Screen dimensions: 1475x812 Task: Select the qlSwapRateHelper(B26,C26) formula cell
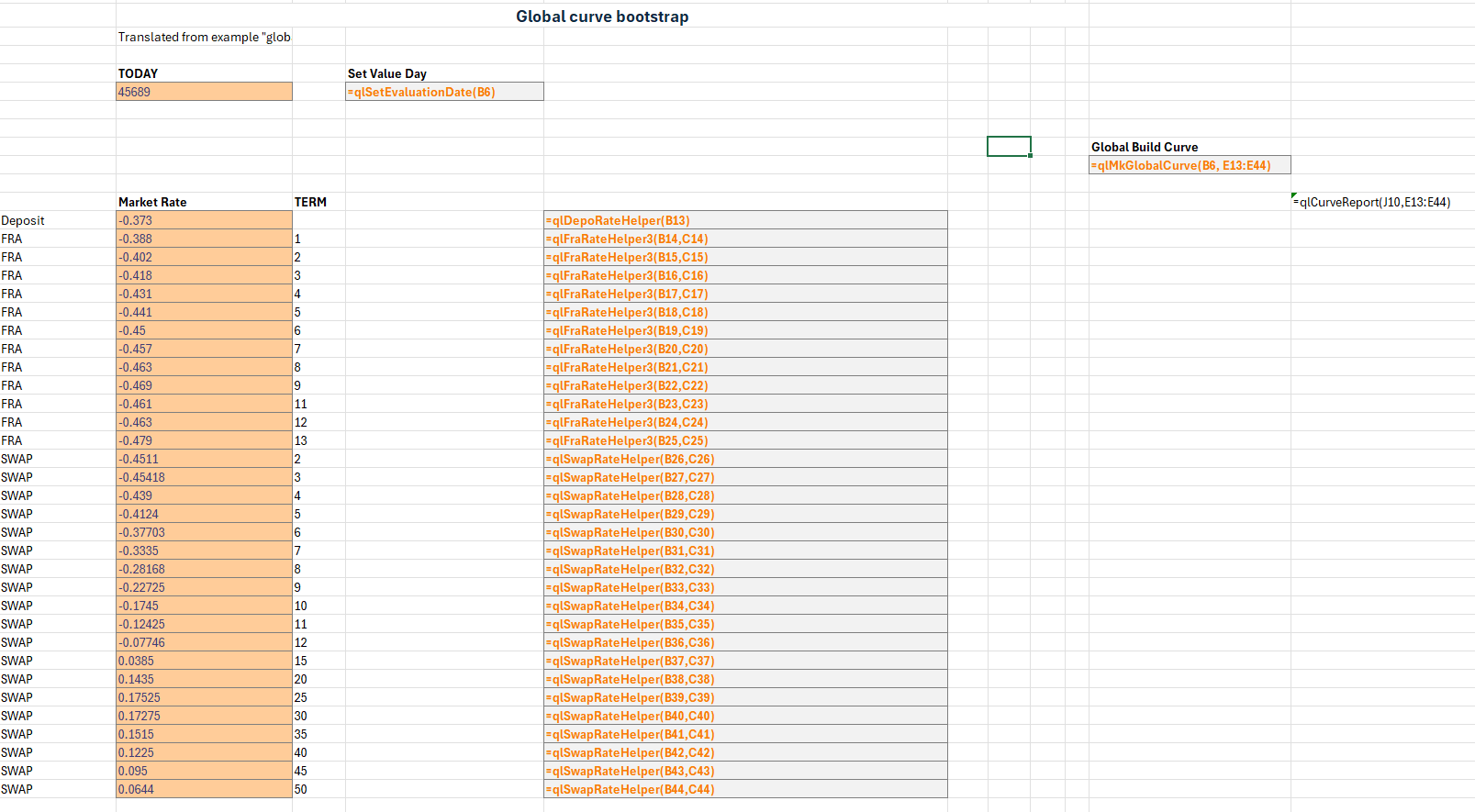tap(744, 459)
